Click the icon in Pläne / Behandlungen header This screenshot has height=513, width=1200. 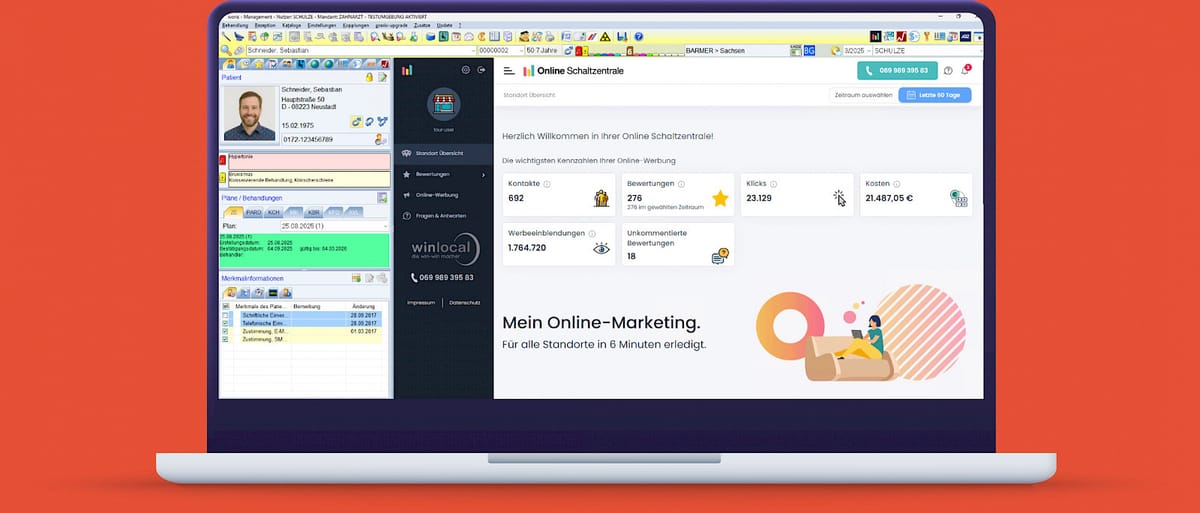(382, 198)
